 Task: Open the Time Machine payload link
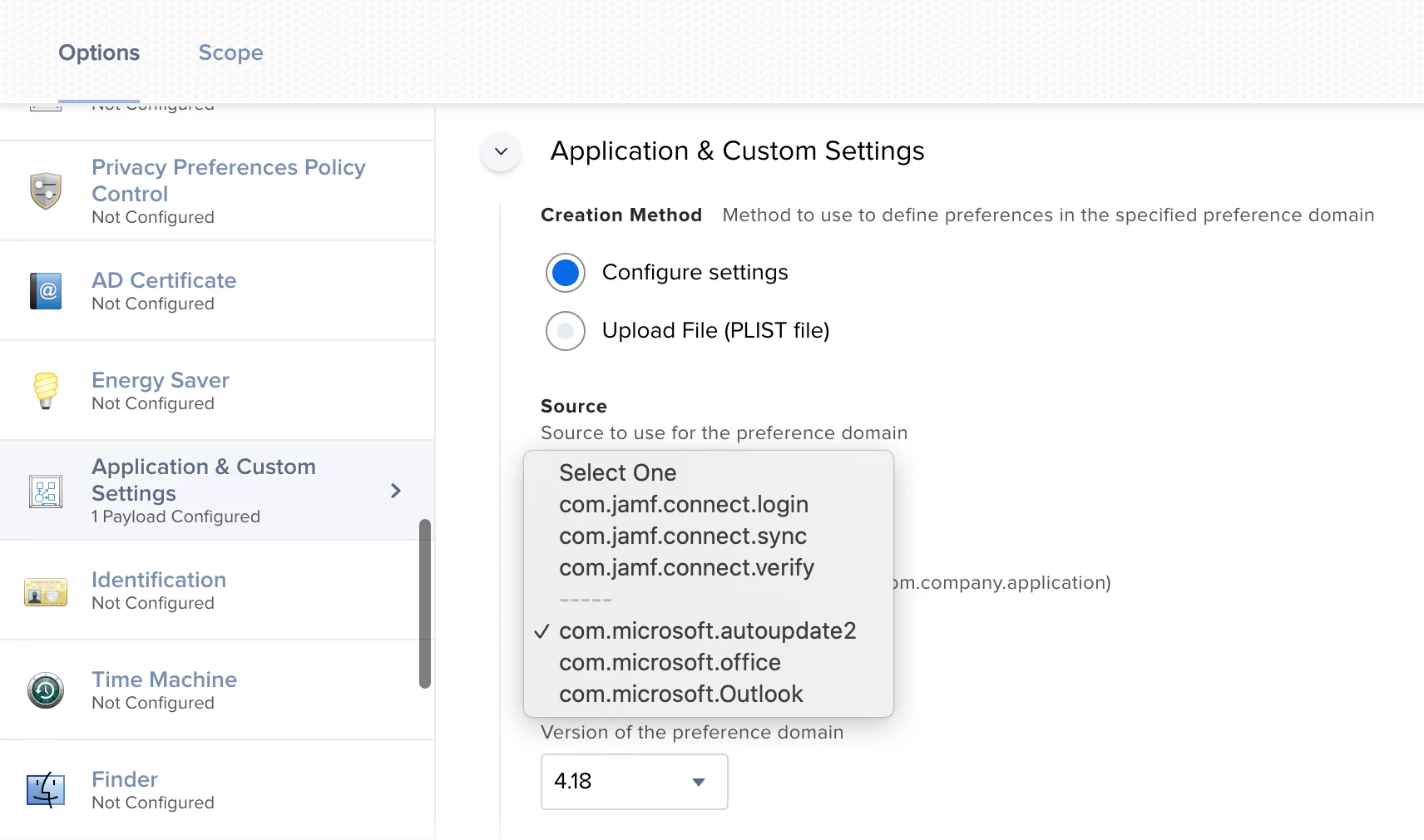[x=165, y=679]
